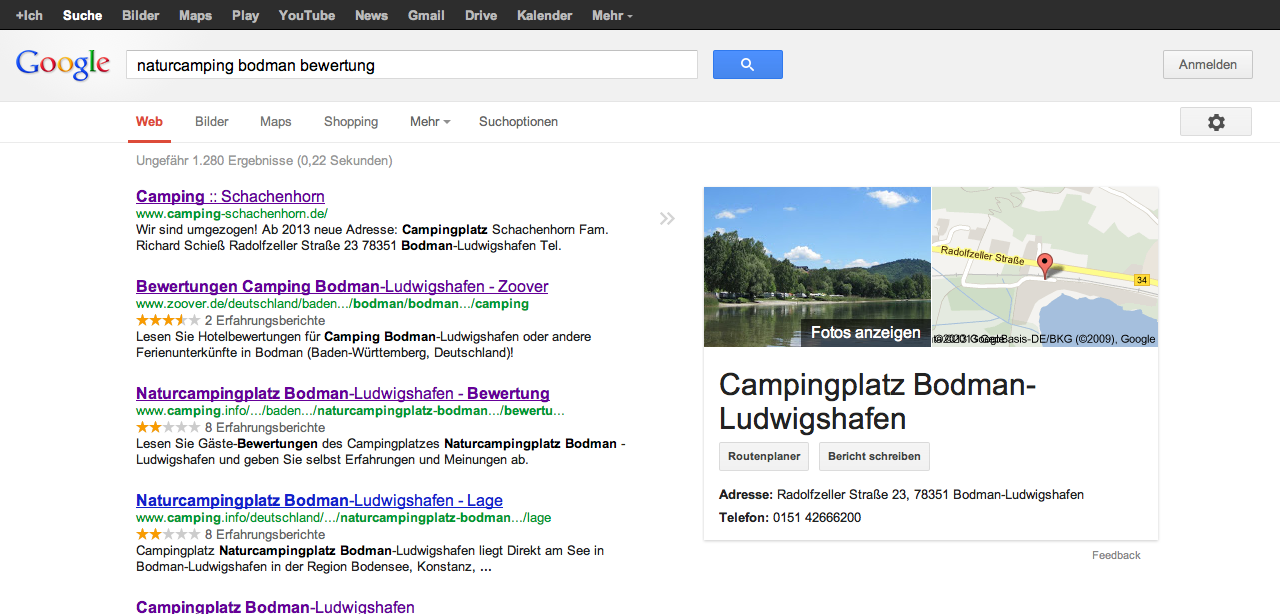Click the double-arrow preview chevron
Image resolution: width=1280 pixels, height=614 pixels.
coord(667,219)
